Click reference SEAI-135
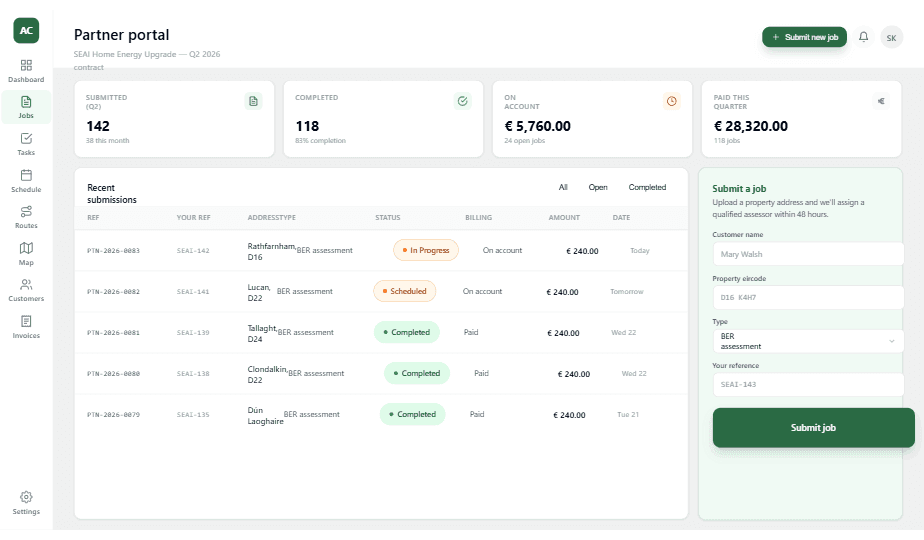This screenshot has width=924, height=540. [x=193, y=415]
